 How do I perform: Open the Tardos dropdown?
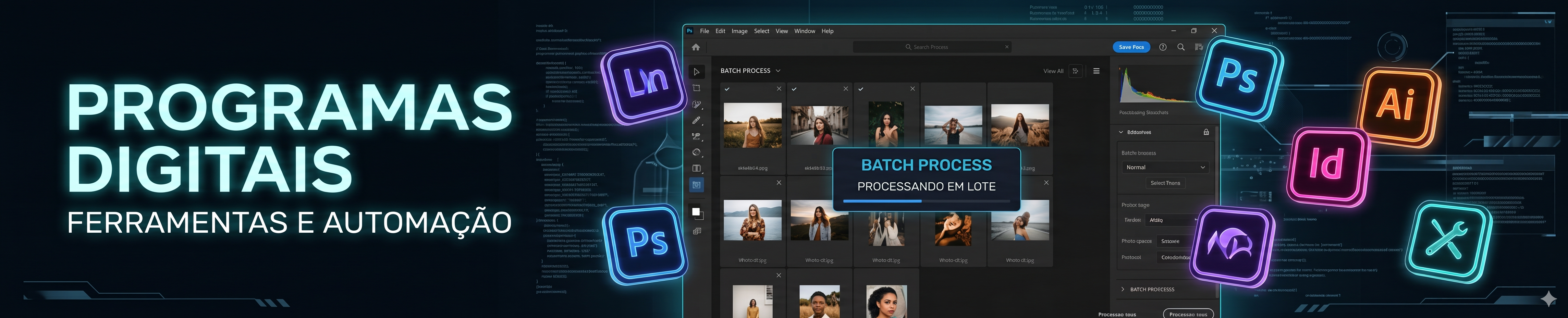pyautogui.click(x=1172, y=220)
